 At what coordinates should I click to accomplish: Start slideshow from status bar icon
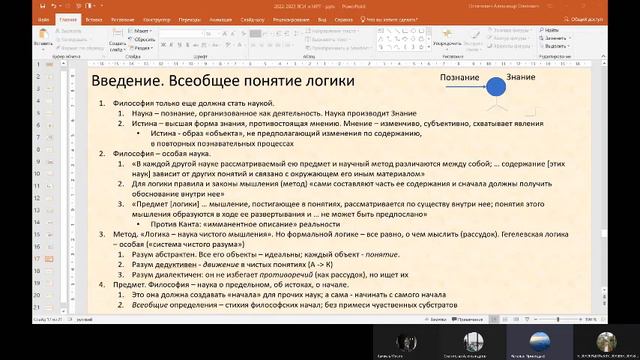(527, 320)
